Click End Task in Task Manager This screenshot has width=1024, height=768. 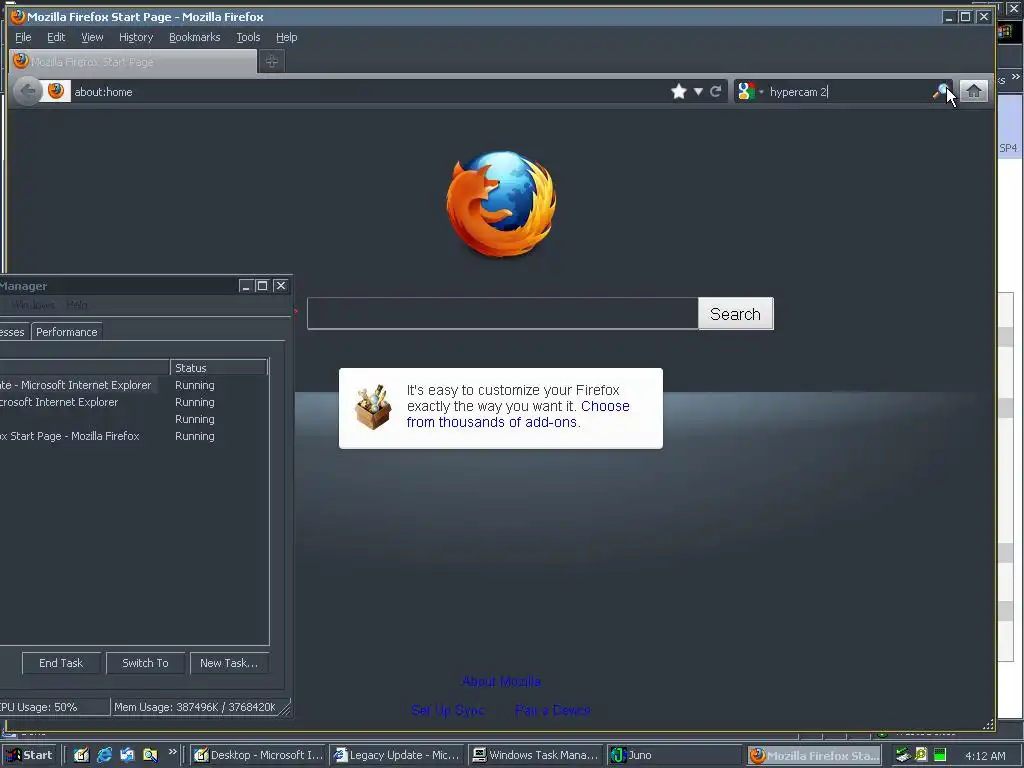[61, 663]
